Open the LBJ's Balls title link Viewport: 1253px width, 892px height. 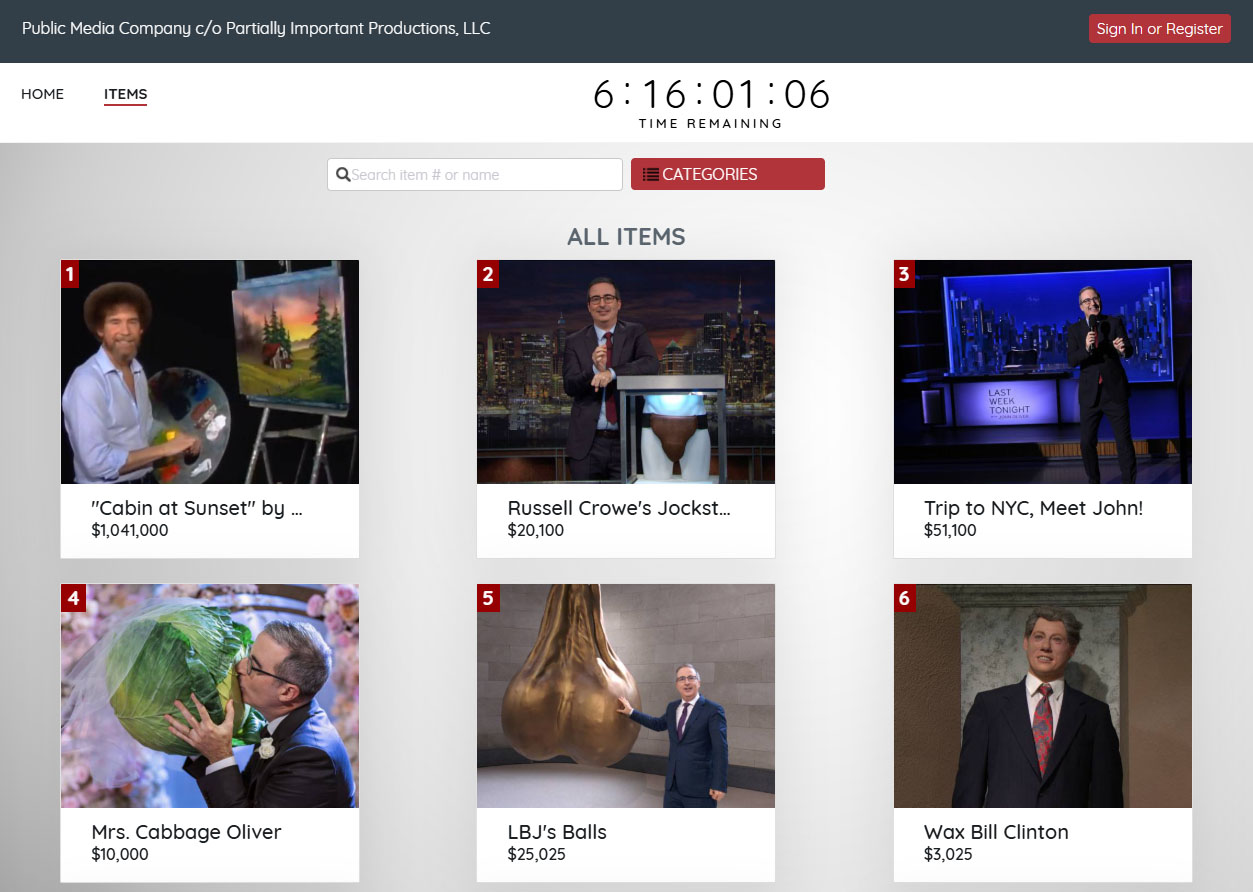(557, 832)
